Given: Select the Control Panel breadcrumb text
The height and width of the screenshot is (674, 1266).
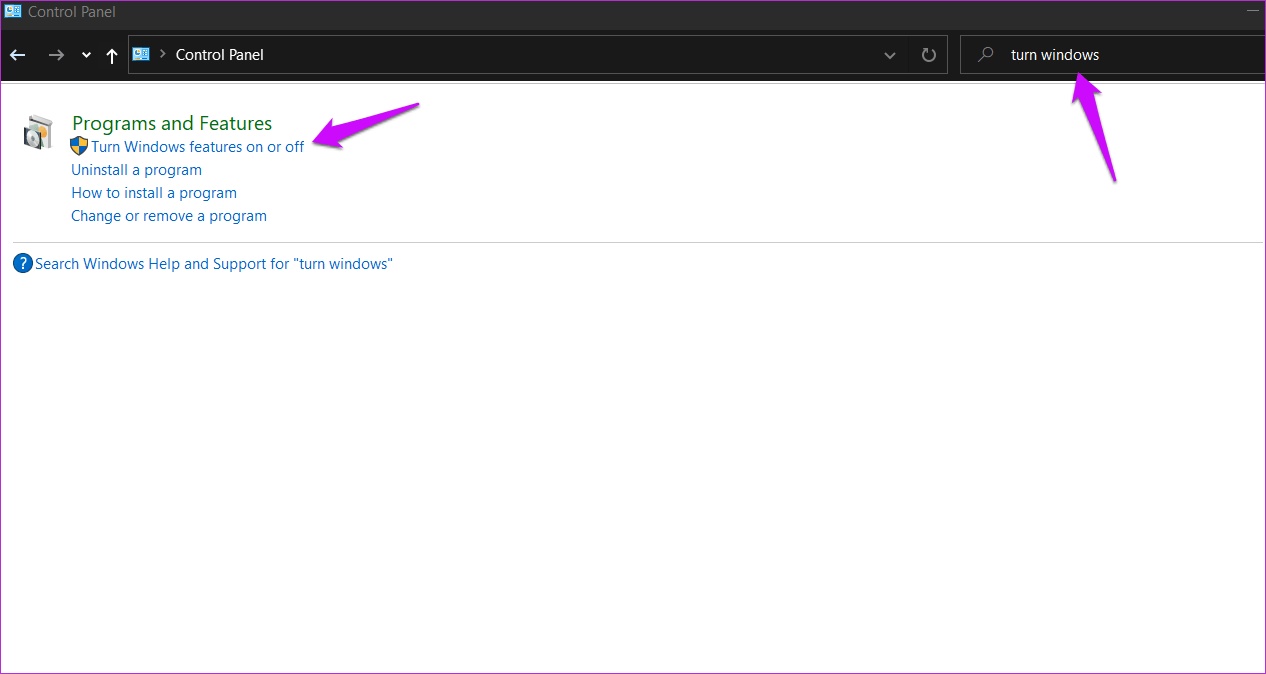Looking at the screenshot, I should click(219, 55).
